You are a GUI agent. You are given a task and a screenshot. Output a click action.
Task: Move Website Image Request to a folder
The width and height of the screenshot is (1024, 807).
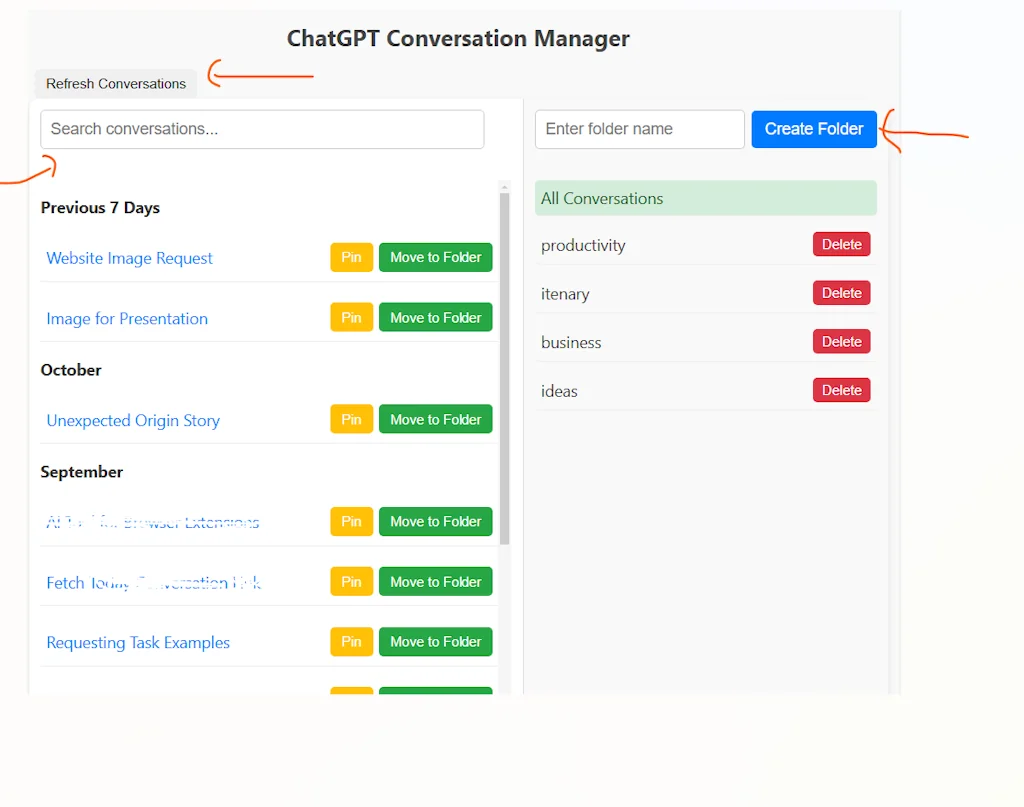pyautogui.click(x=435, y=257)
